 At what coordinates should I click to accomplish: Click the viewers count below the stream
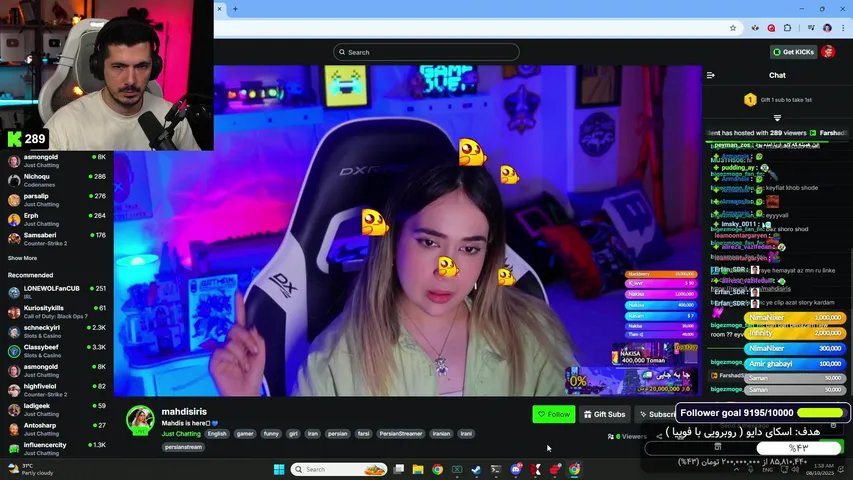point(627,436)
